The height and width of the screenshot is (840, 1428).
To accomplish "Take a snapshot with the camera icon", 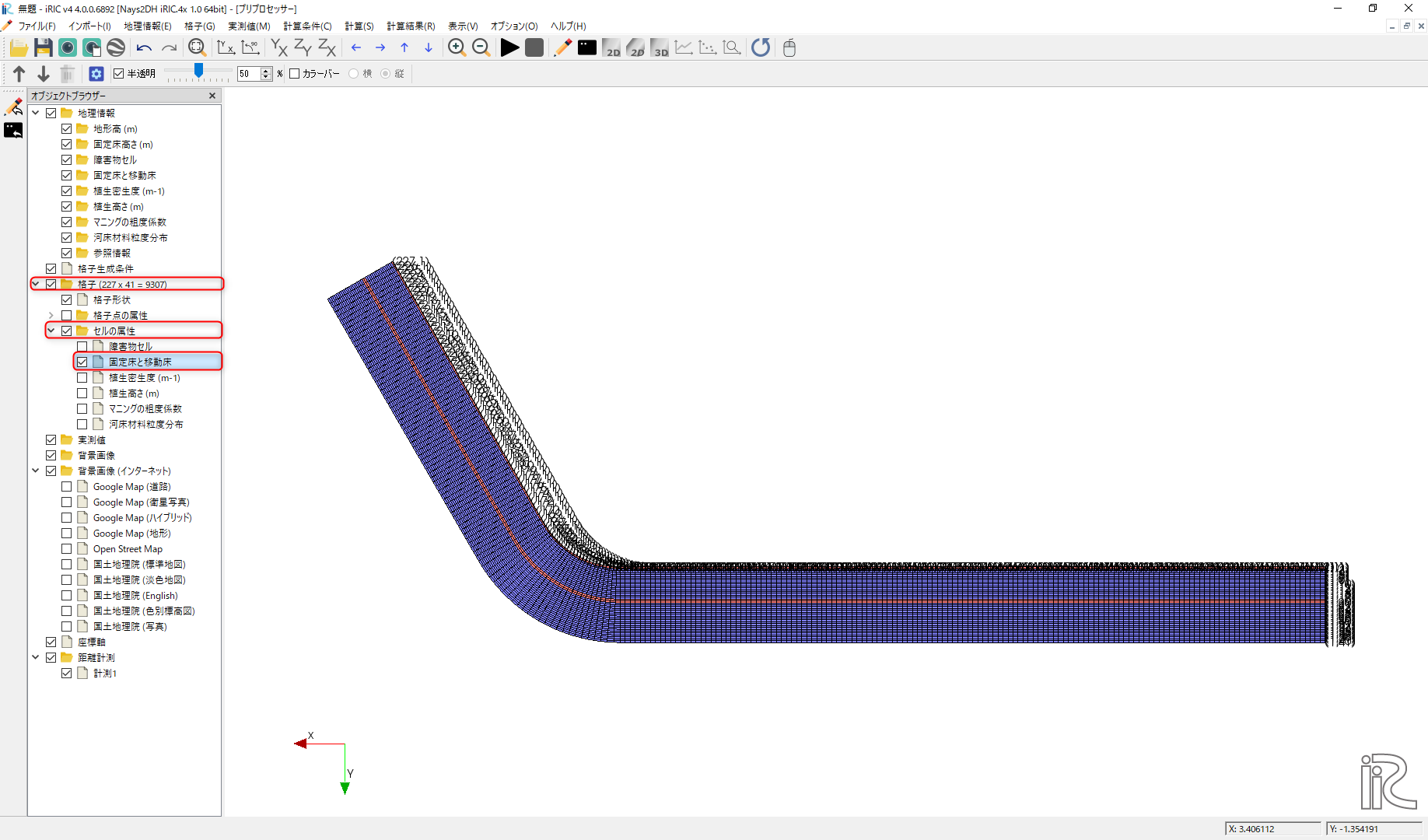I will coord(68,48).
